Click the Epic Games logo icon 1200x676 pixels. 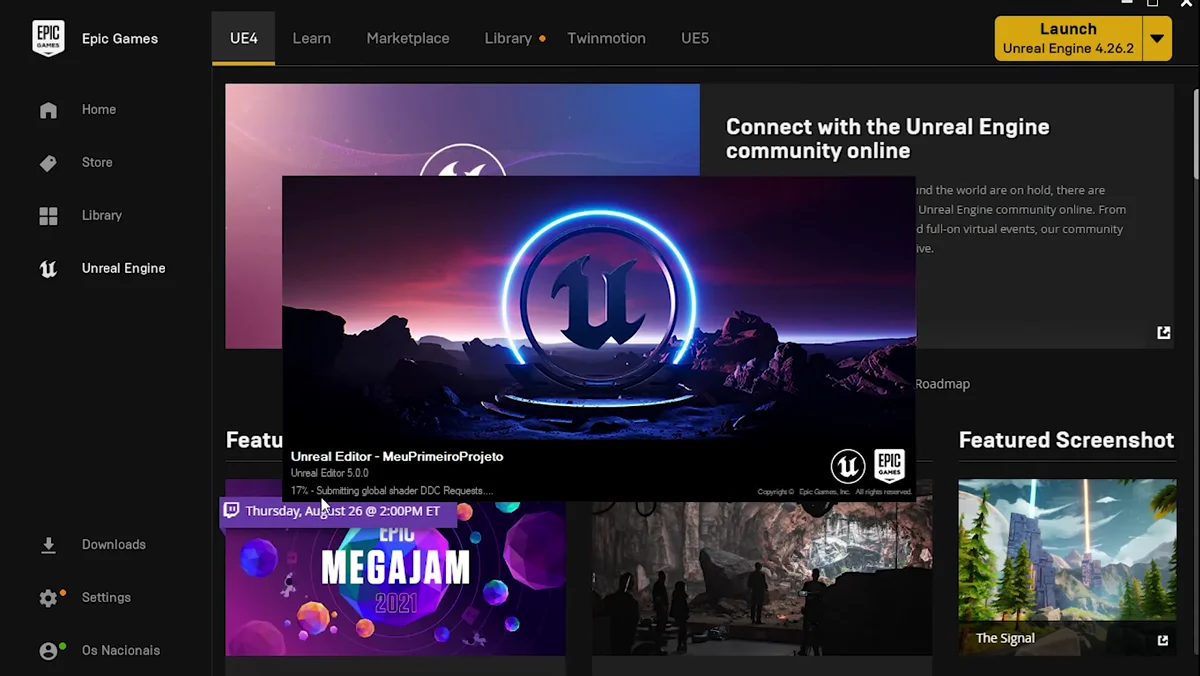point(48,38)
